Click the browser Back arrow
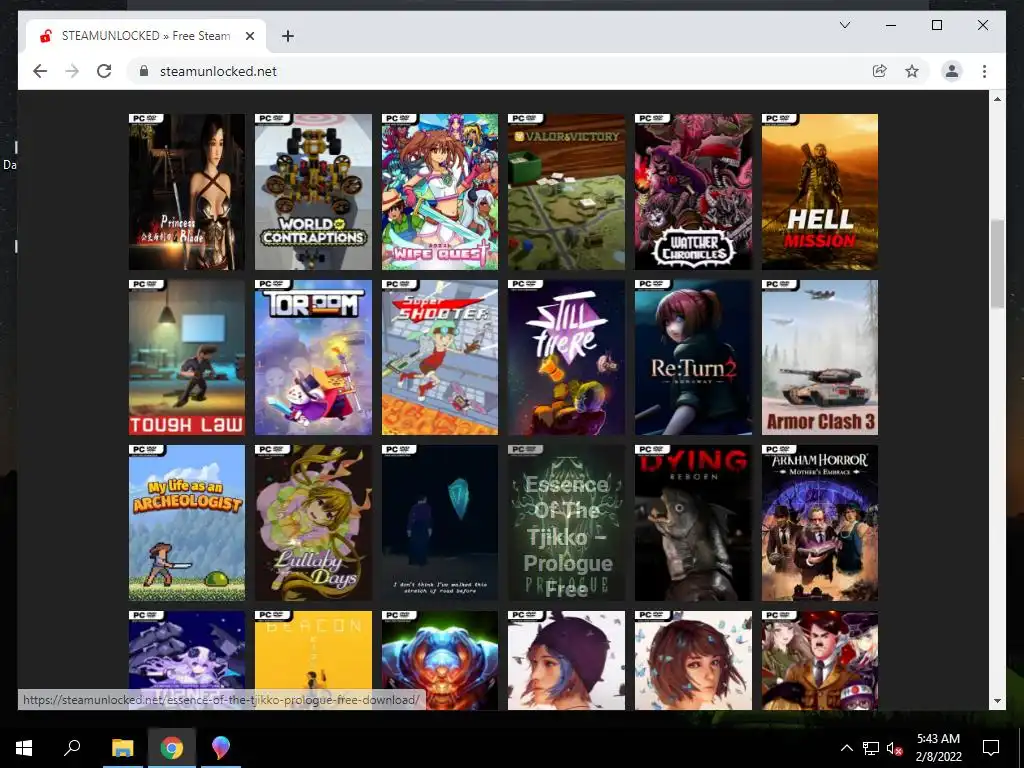The image size is (1024, 768). (x=40, y=71)
